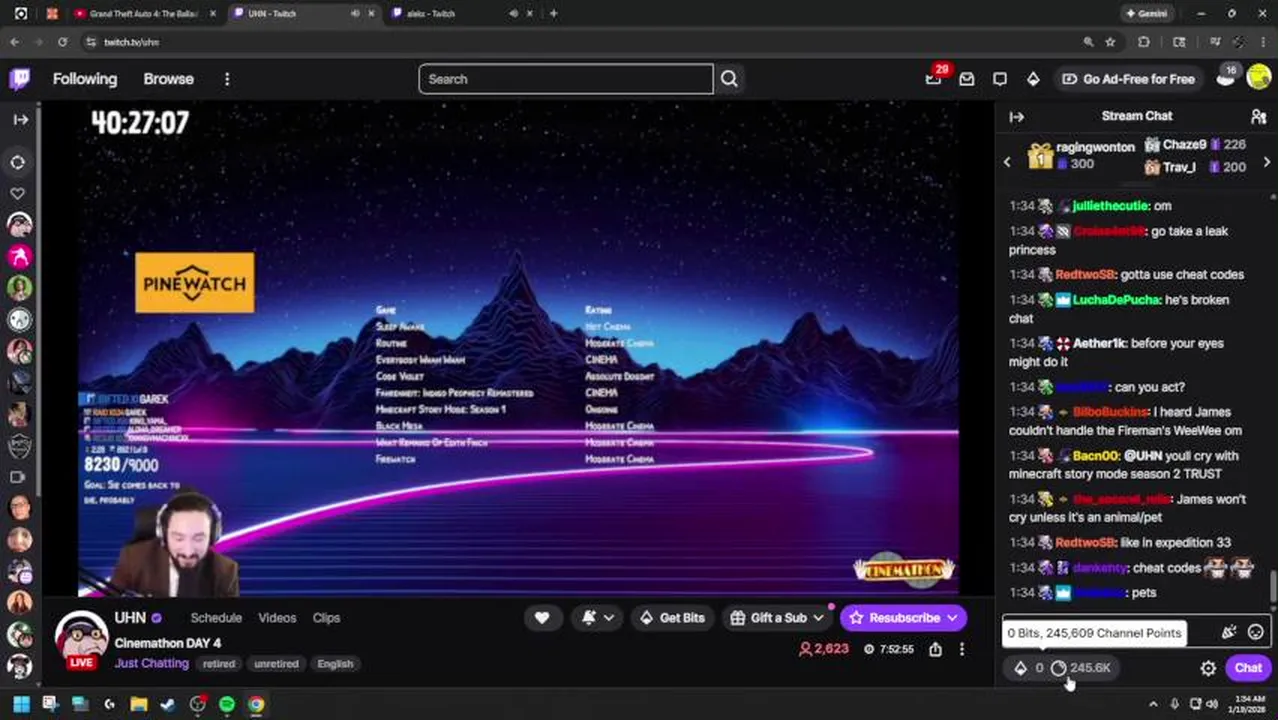This screenshot has width=1278, height=720.
Task: Share the stream with the share icon
Action: [935, 649]
